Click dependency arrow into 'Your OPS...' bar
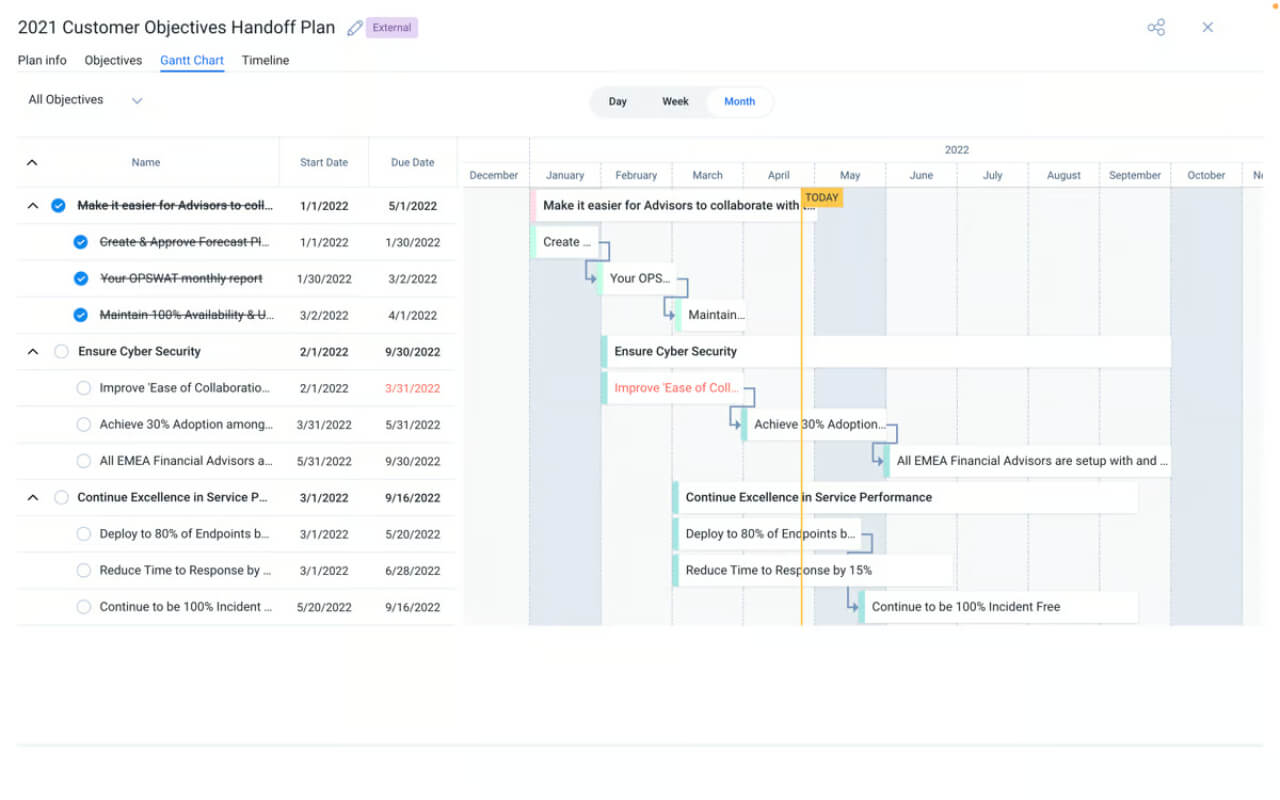 pos(593,278)
